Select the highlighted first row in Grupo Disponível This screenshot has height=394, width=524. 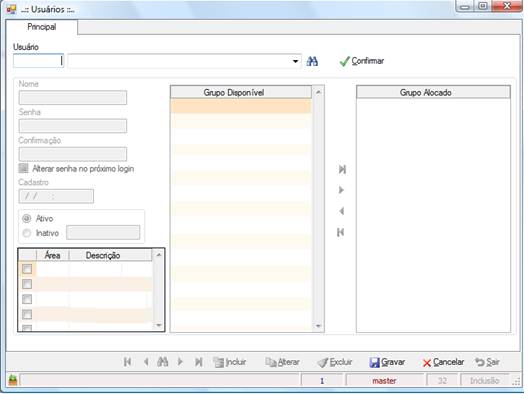pos(241,106)
